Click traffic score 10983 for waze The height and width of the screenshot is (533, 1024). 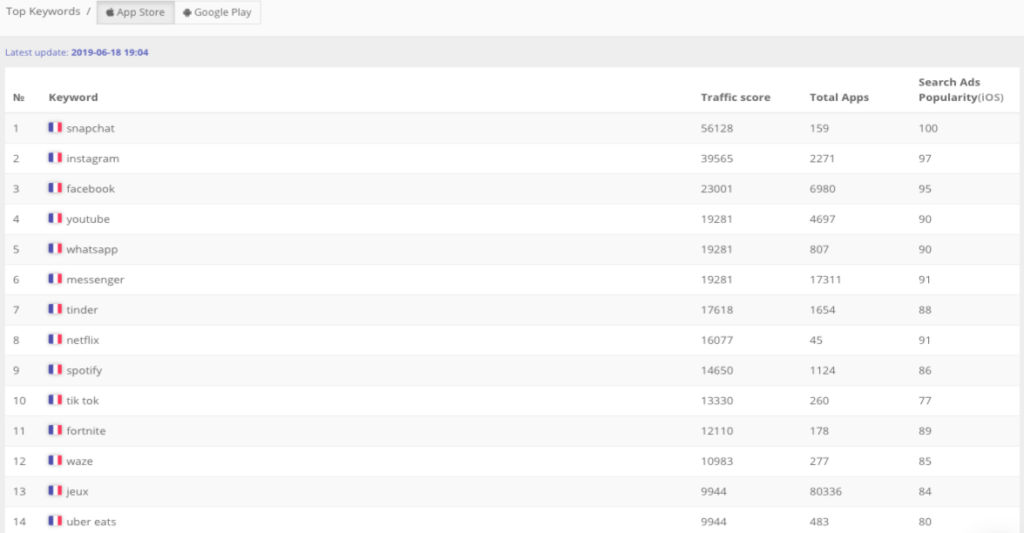[717, 461]
